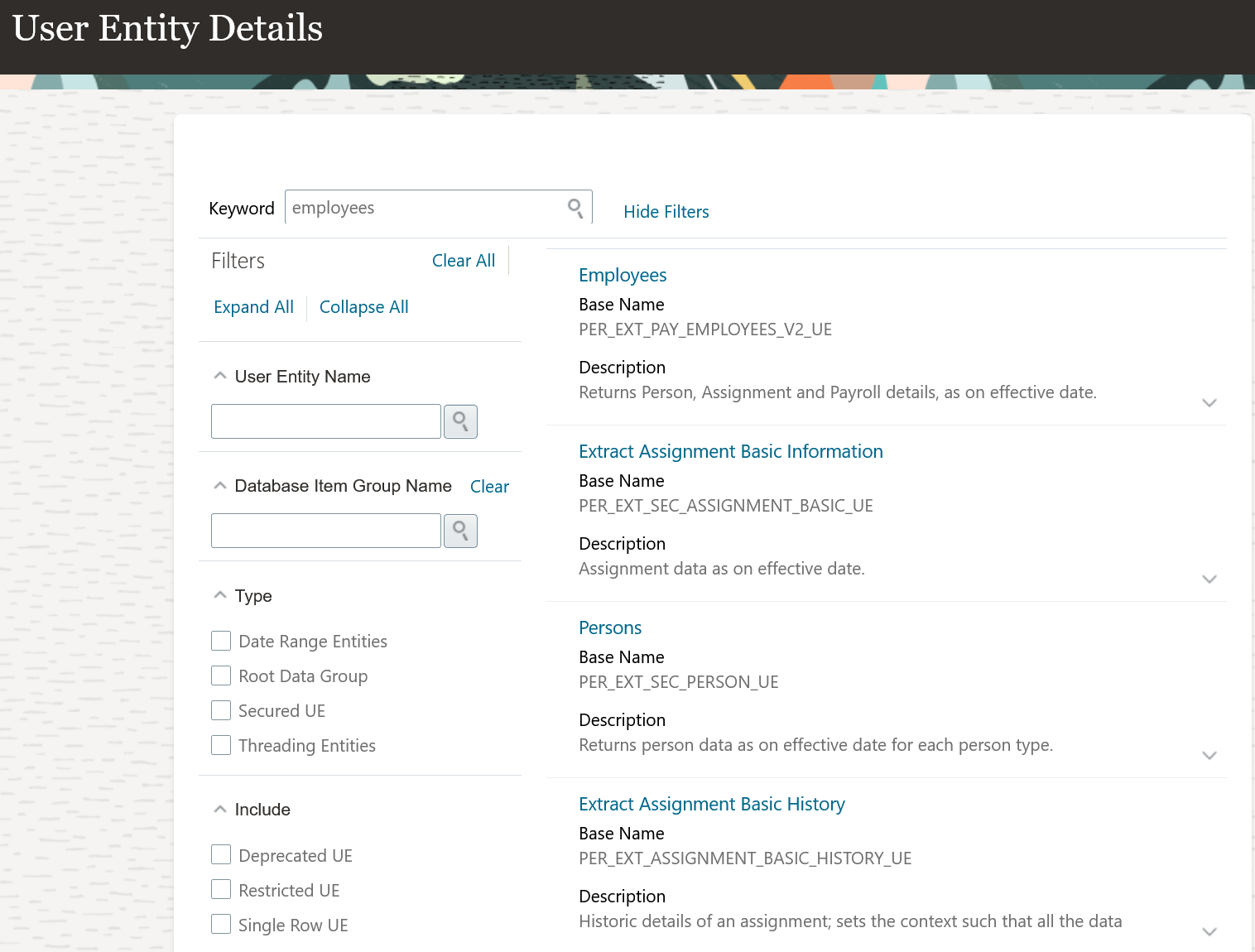Click the User Entity Details page title
The image size is (1255, 952).
(167, 29)
